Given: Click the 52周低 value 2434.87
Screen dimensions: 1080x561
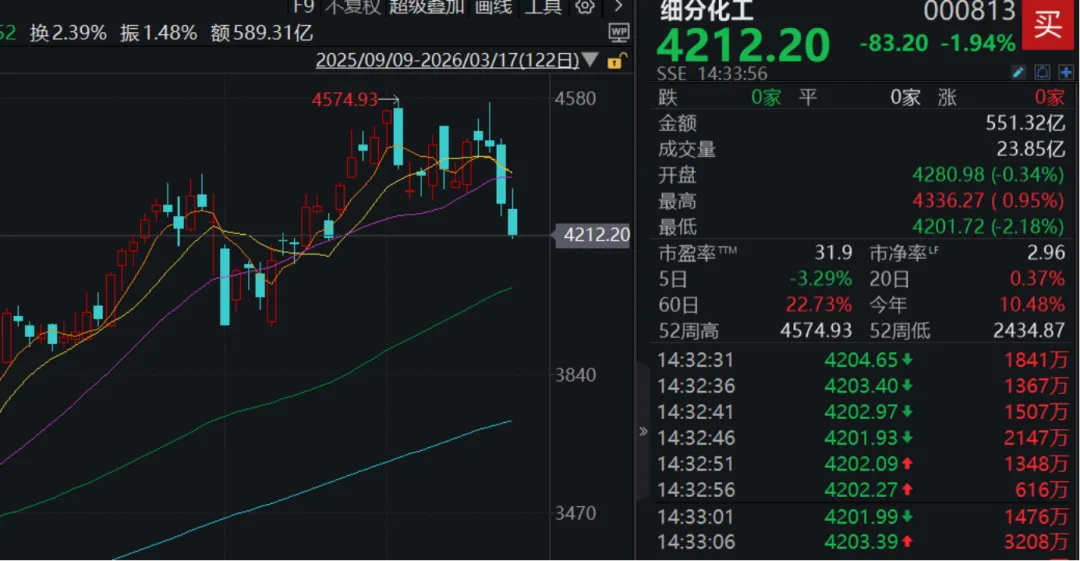Looking at the screenshot, I should click(1029, 331).
